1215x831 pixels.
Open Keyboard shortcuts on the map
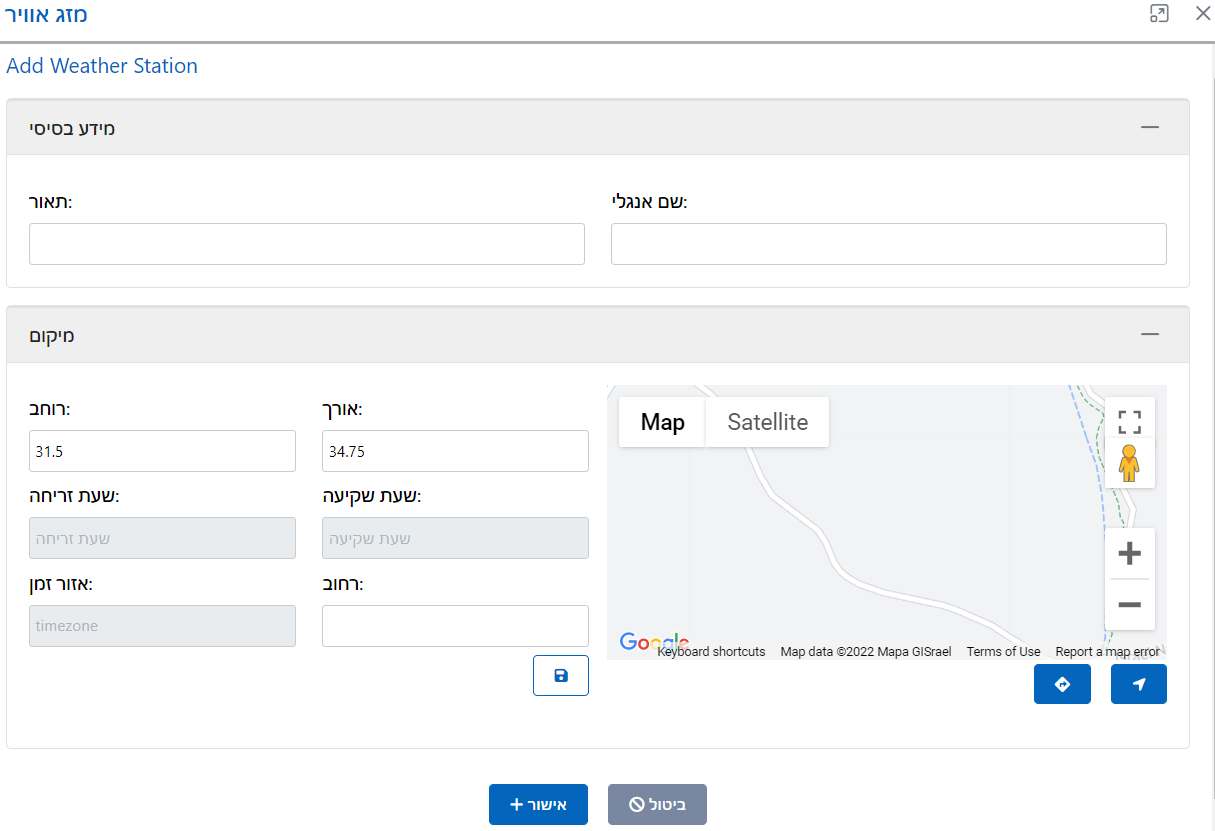tap(711, 652)
